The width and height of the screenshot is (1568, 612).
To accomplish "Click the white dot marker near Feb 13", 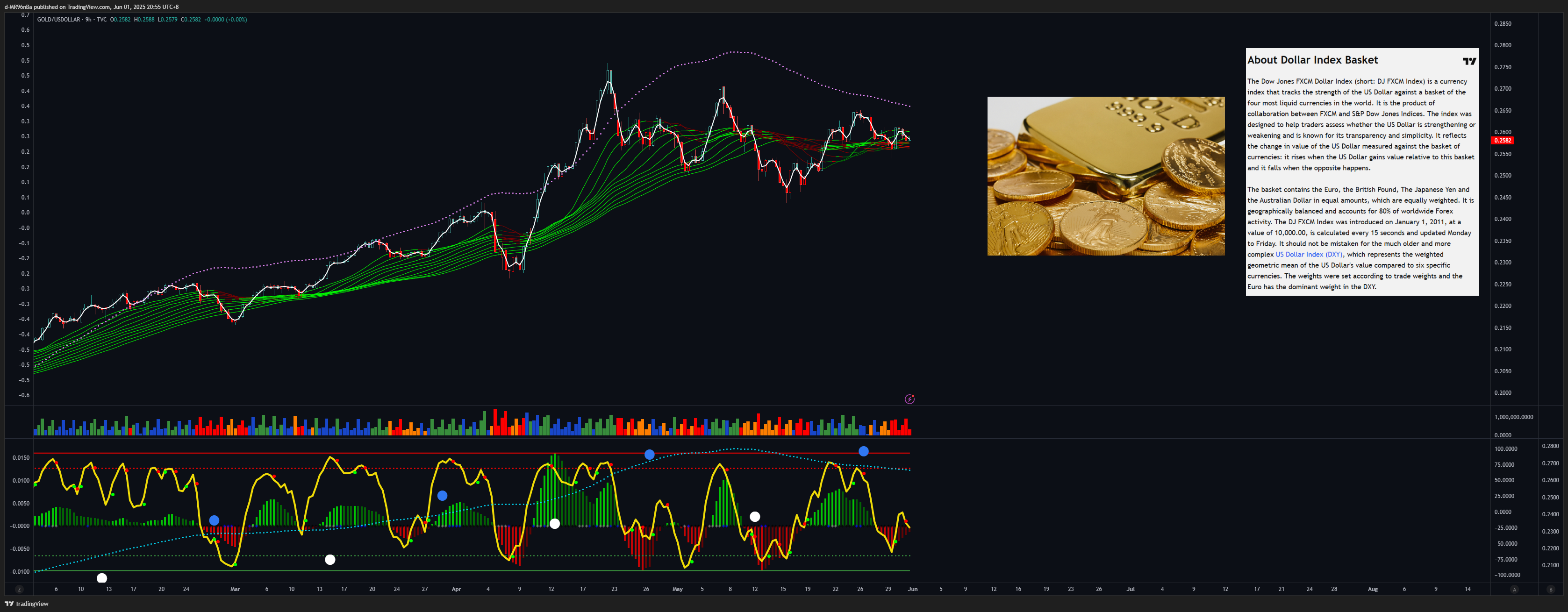I will (102, 578).
